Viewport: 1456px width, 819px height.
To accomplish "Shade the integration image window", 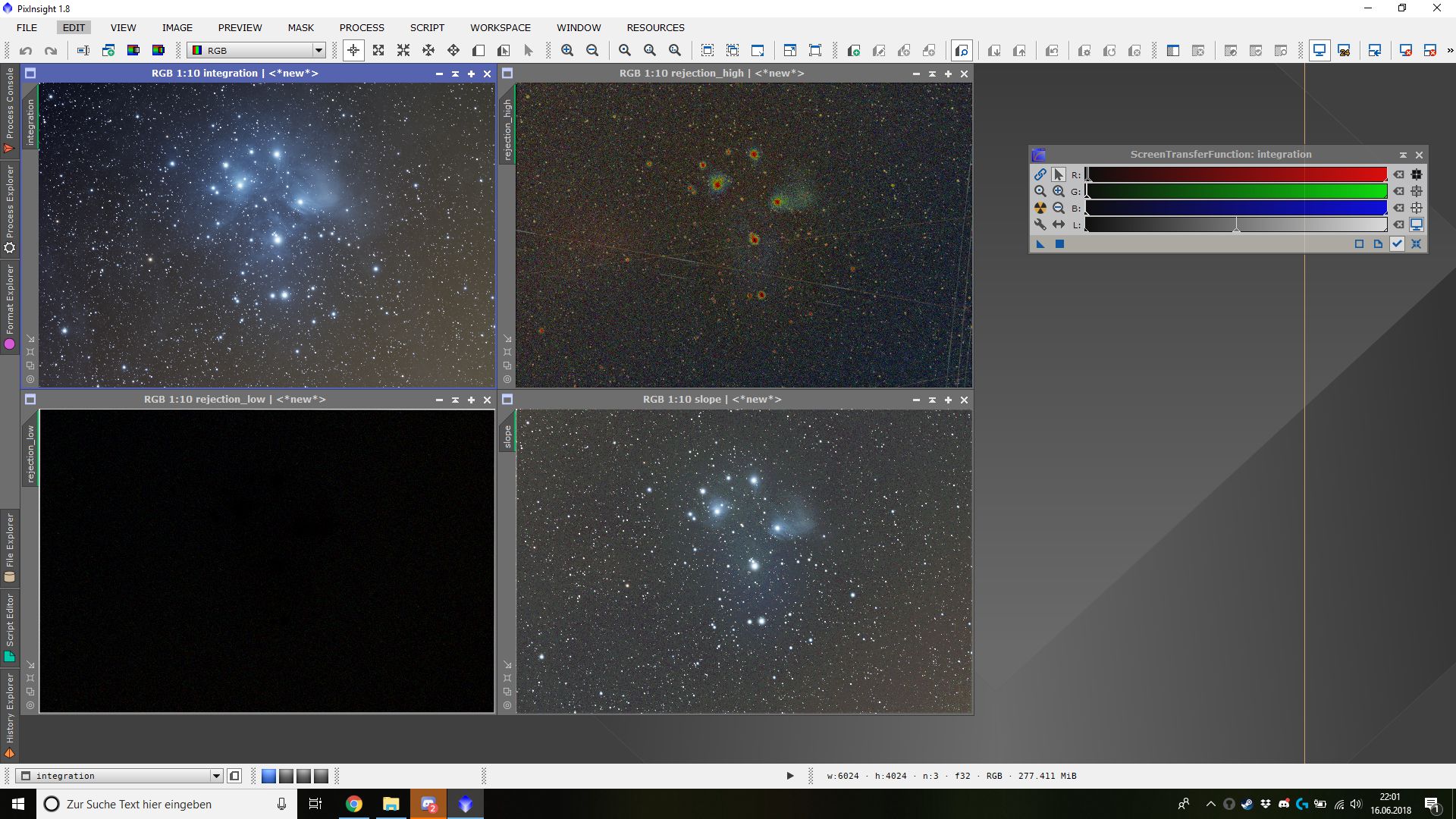I will click(x=455, y=74).
